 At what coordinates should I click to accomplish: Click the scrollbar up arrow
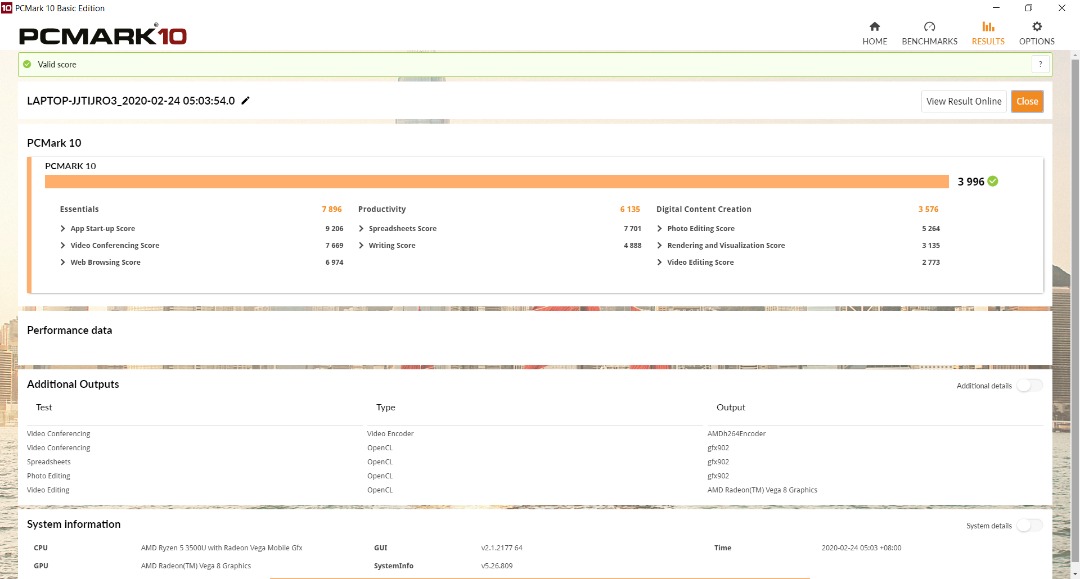[1074, 55]
